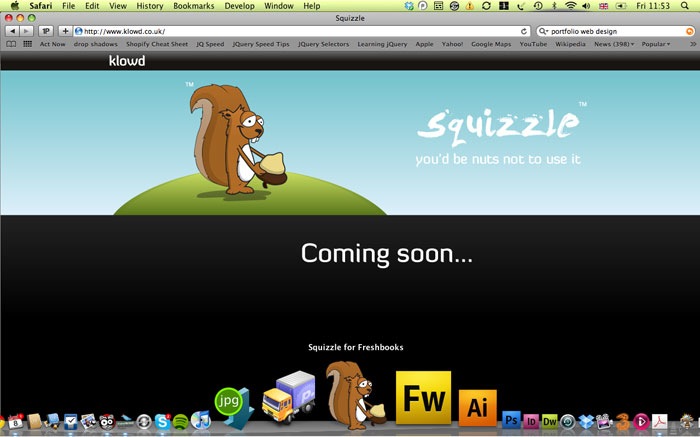Click the menu bar clock Fri 11:53
Image resolution: width=700 pixels, height=437 pixels.
point(653,6)
